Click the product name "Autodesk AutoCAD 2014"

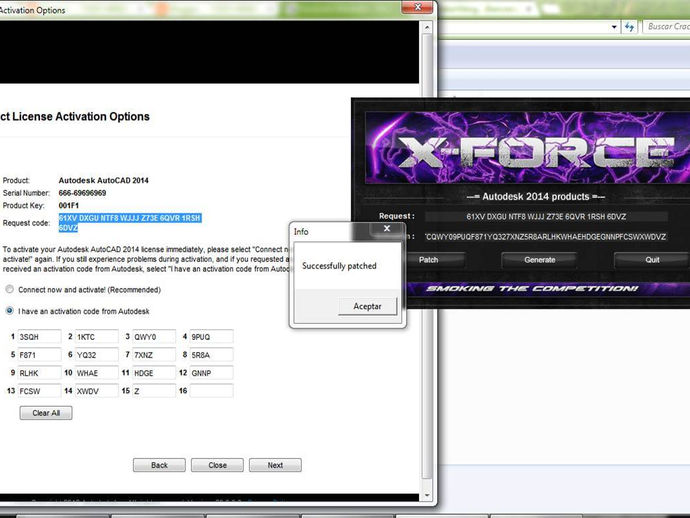pos(103,180)
